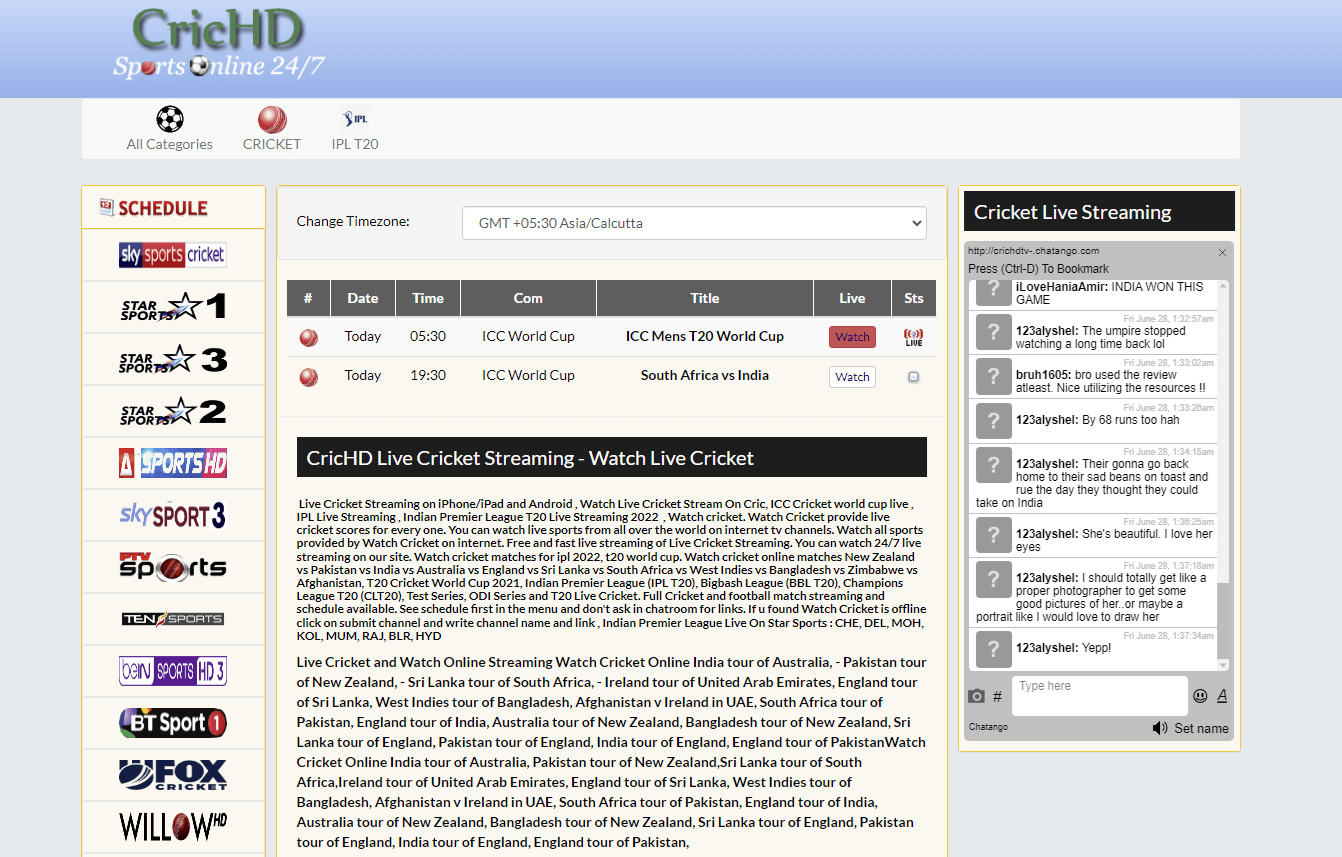Screen dimensions: 1342x857
Task: Click iLoveHaniaAmir username in chat
Action: (x=1062, y=287)
